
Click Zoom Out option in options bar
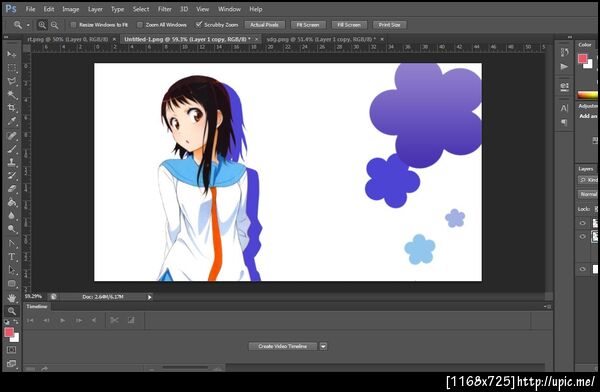click(x=55, y=25)
